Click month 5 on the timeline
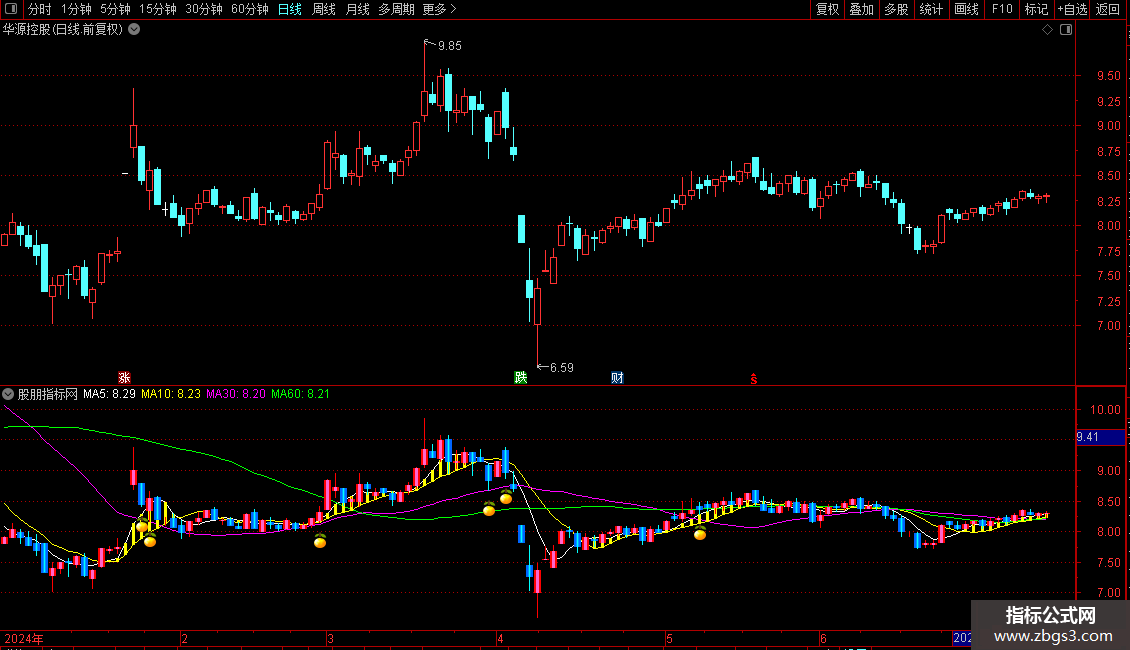 point(669,638)
